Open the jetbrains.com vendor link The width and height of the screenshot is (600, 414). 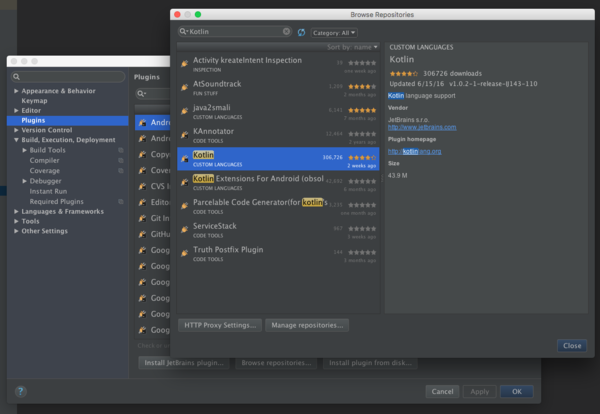tap(422, 127)
